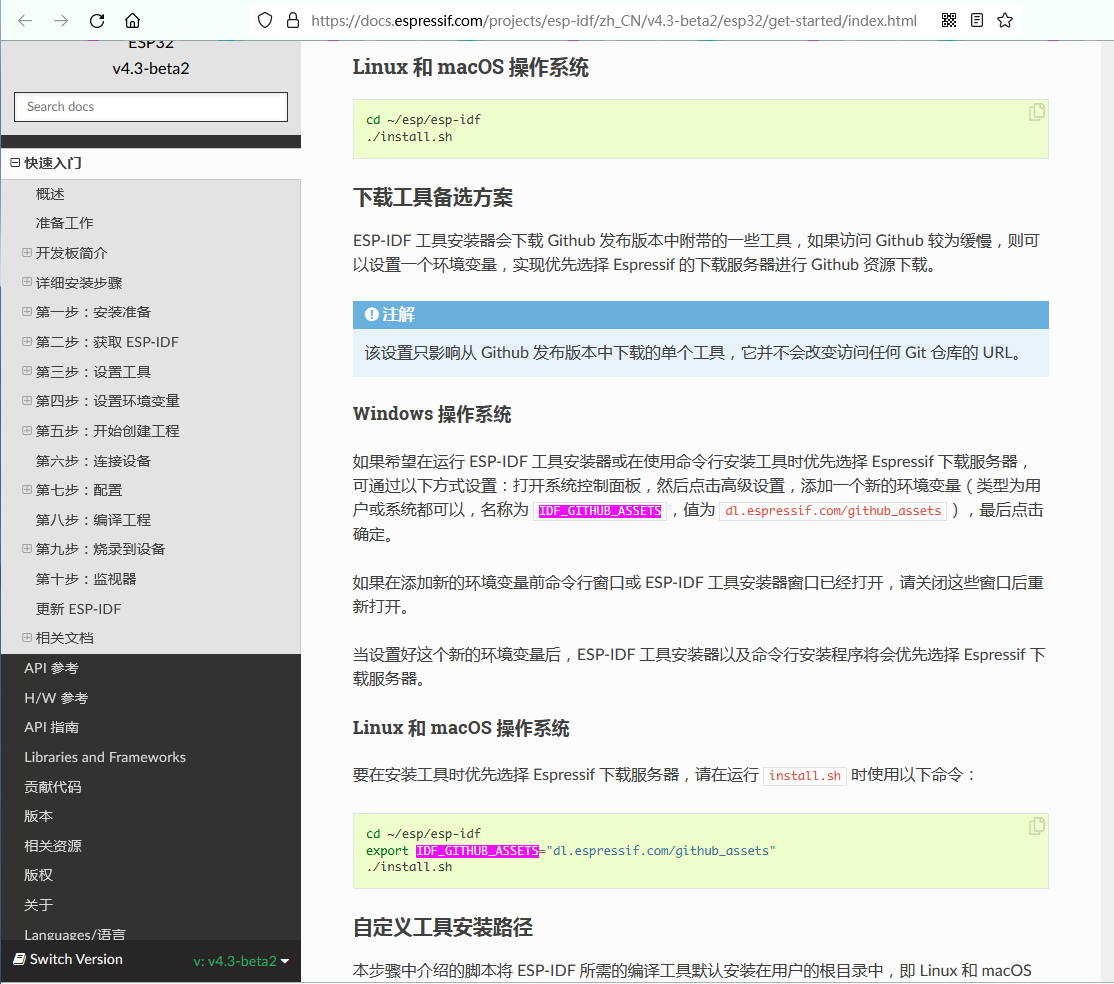Click the 自定义工具安装路径 heading
1114x984 pixels.
443,927
